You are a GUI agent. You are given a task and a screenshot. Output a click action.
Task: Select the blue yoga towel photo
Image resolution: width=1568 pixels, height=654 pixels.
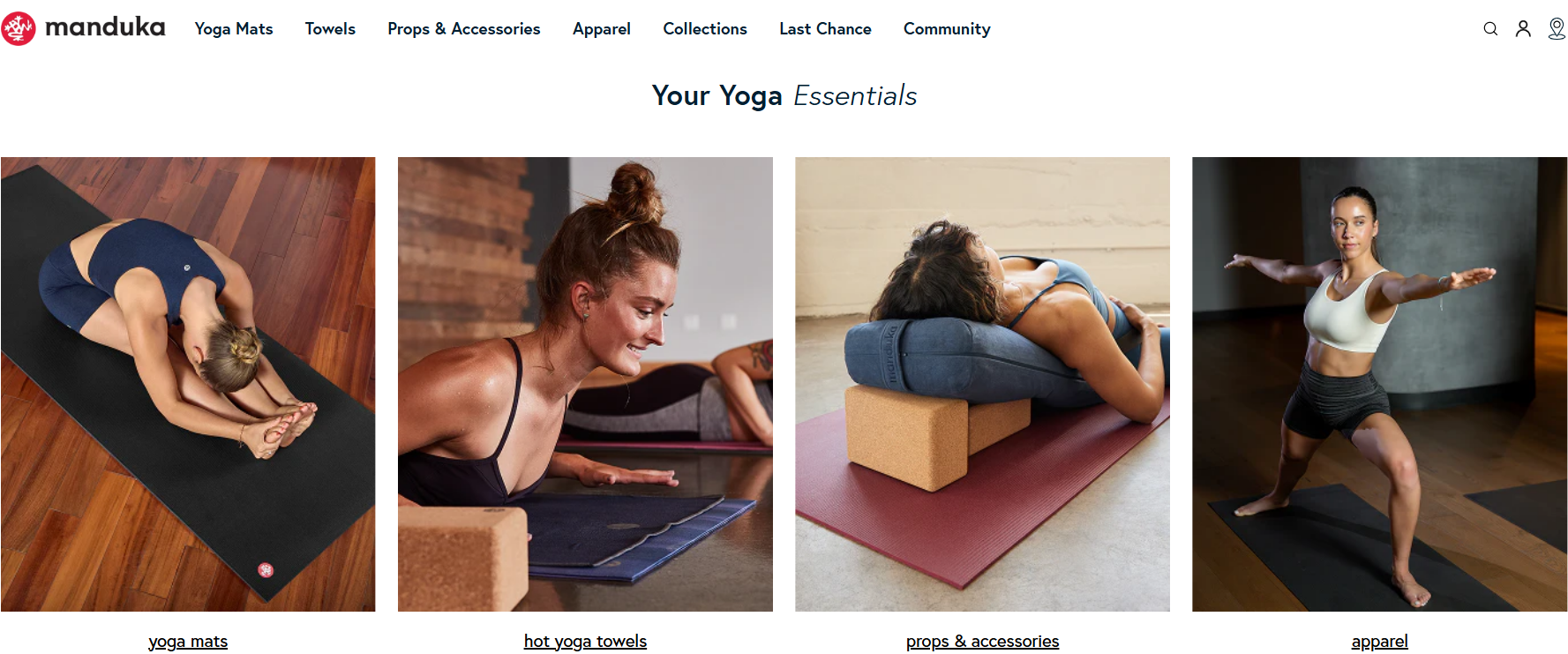[585, 384]
